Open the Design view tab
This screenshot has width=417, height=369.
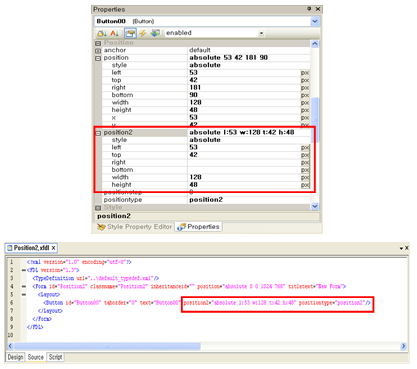point(15,357)
